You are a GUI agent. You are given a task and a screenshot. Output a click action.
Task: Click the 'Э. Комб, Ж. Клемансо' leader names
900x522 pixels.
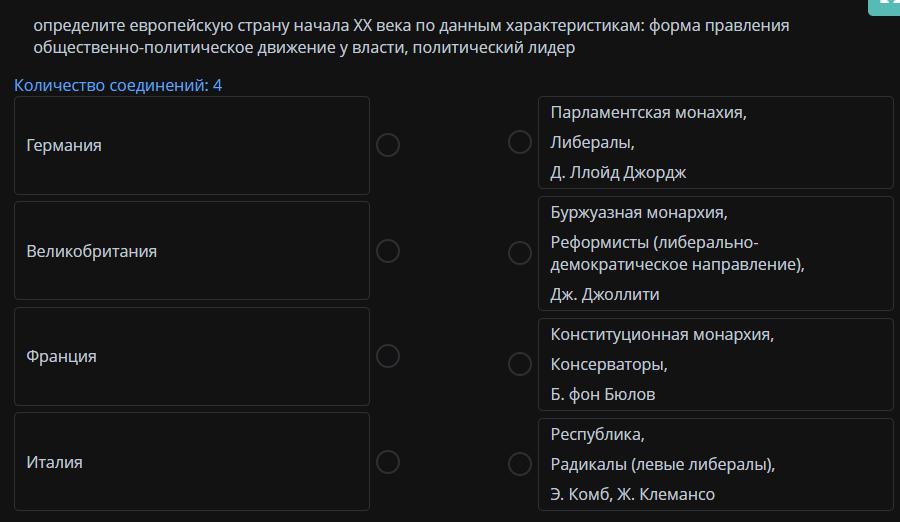coord(632,494)
